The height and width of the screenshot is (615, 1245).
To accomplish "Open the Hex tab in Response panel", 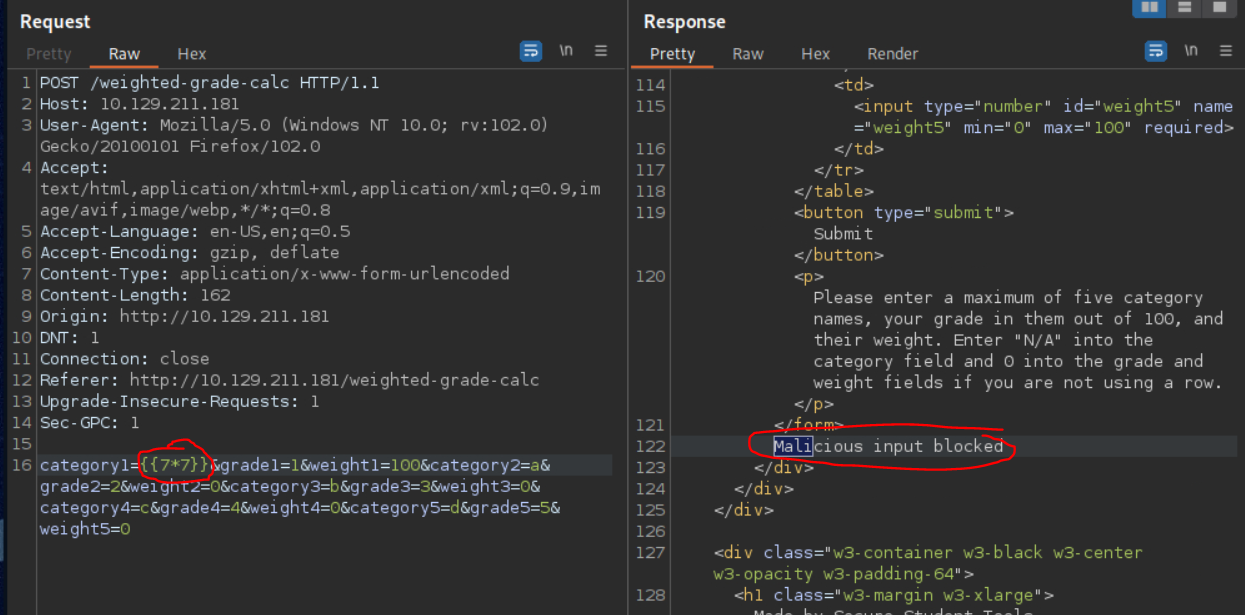I will point(815,54).
